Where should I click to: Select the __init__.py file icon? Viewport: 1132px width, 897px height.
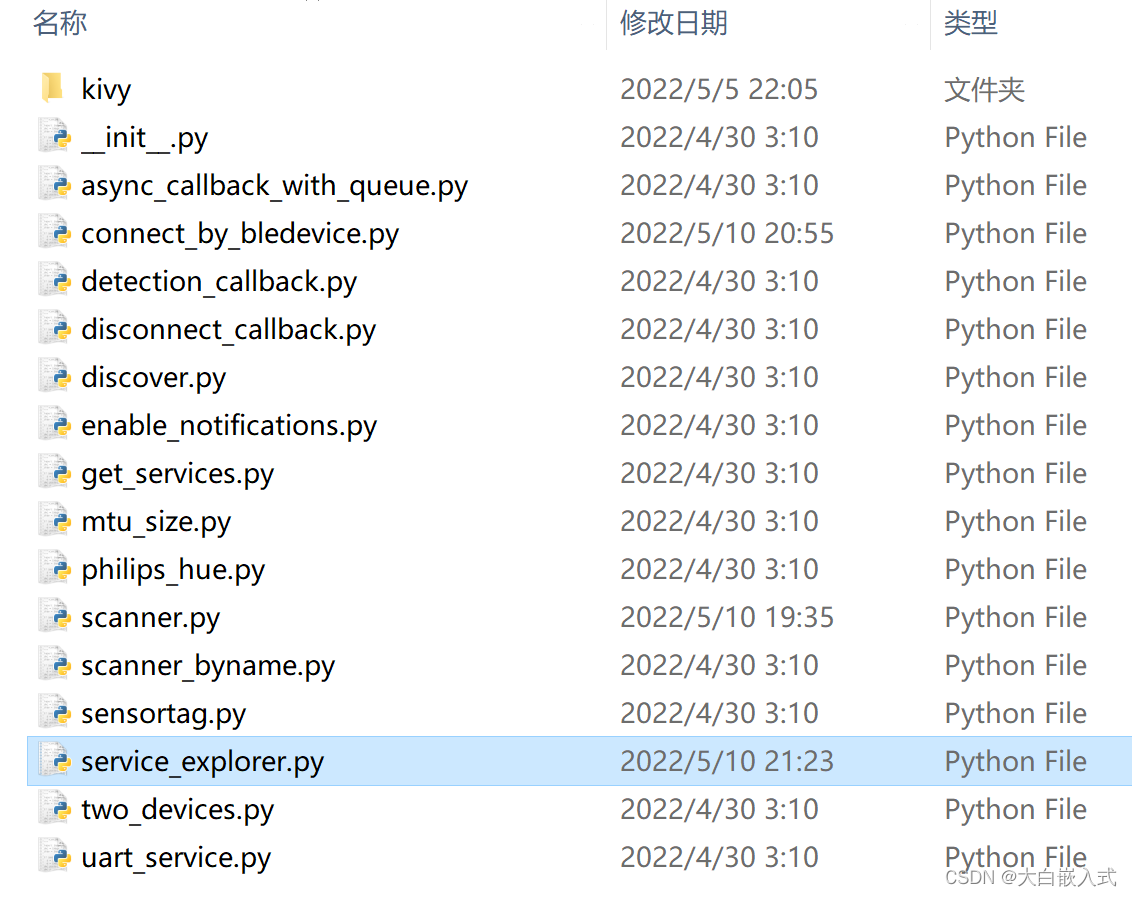coord(55,136)
